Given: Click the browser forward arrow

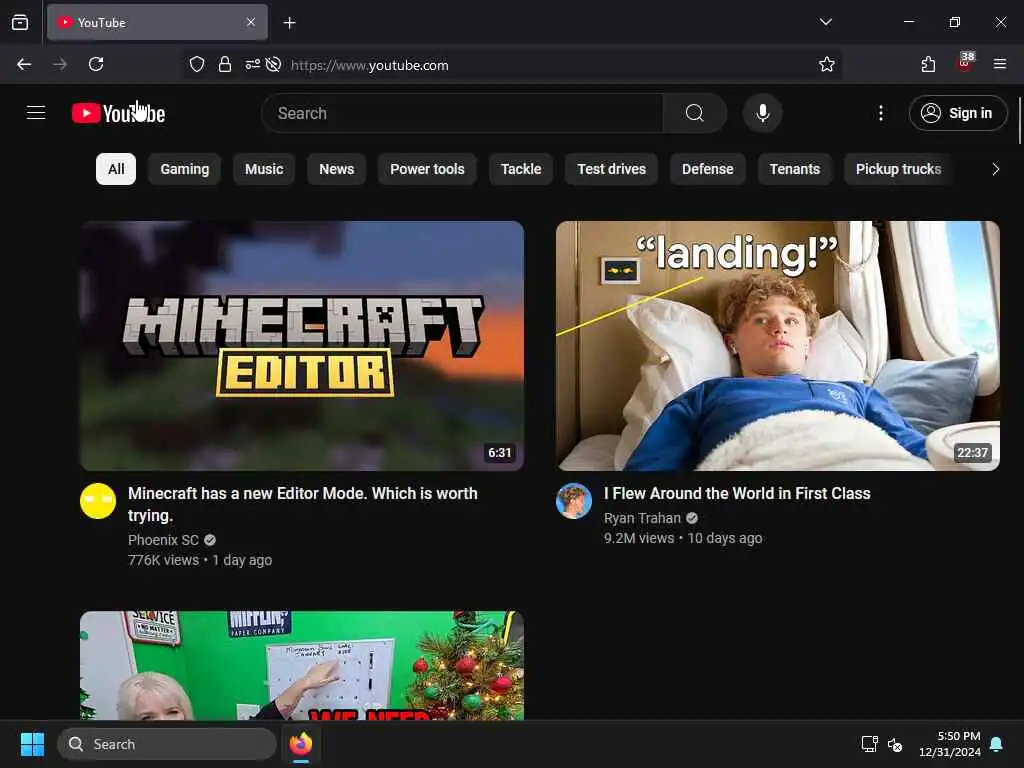Looking at the screenshot, I should tap(60, 64).
